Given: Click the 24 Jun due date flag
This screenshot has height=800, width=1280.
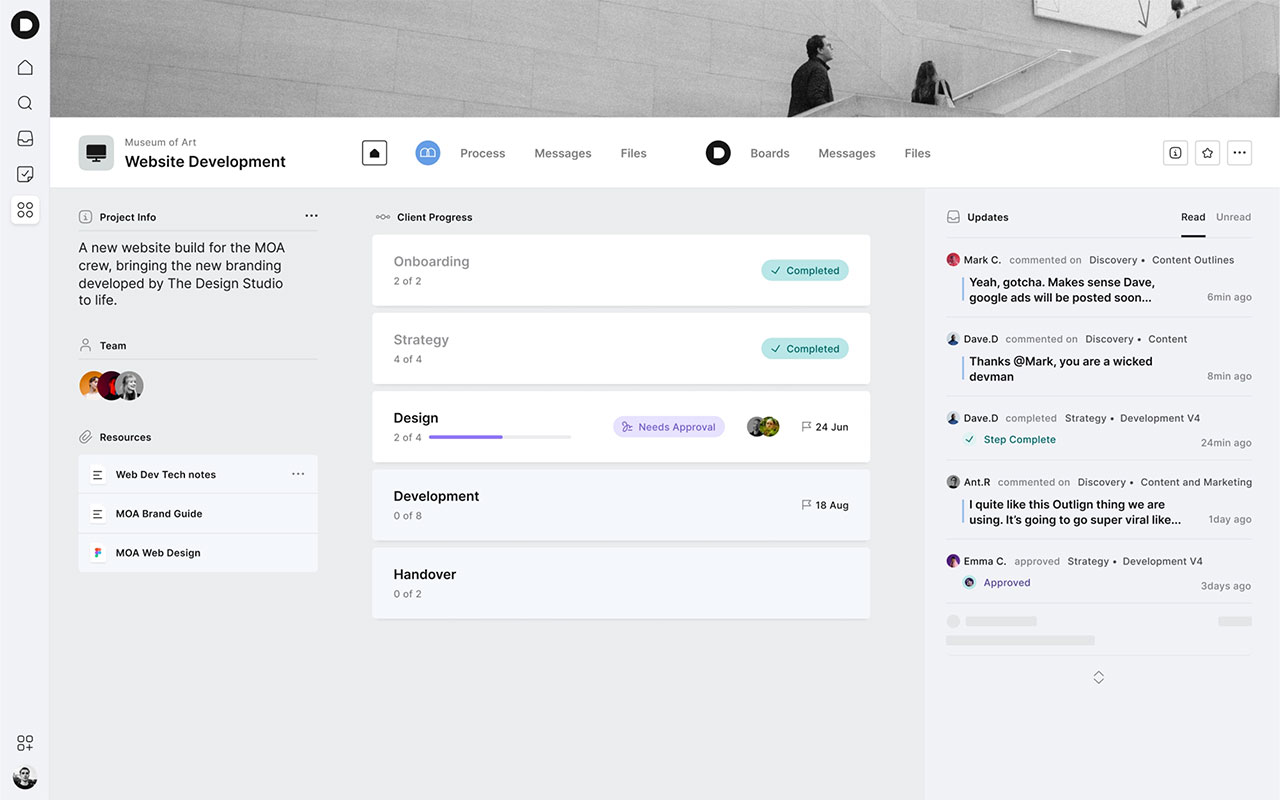Looking at the screenshot, I should (825, 427).
